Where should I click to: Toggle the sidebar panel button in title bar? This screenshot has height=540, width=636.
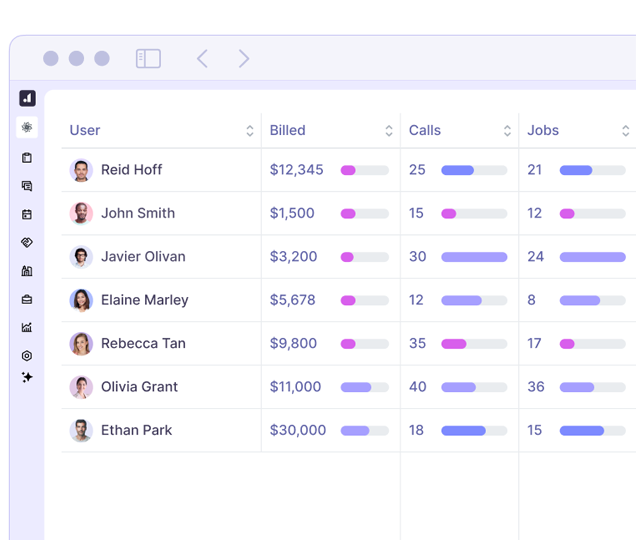point(148,59)
